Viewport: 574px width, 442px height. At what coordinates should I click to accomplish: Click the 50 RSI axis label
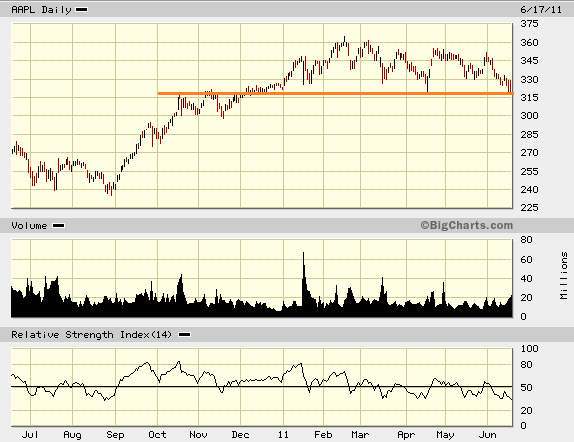pyautogui.click(x=526, y=387)
